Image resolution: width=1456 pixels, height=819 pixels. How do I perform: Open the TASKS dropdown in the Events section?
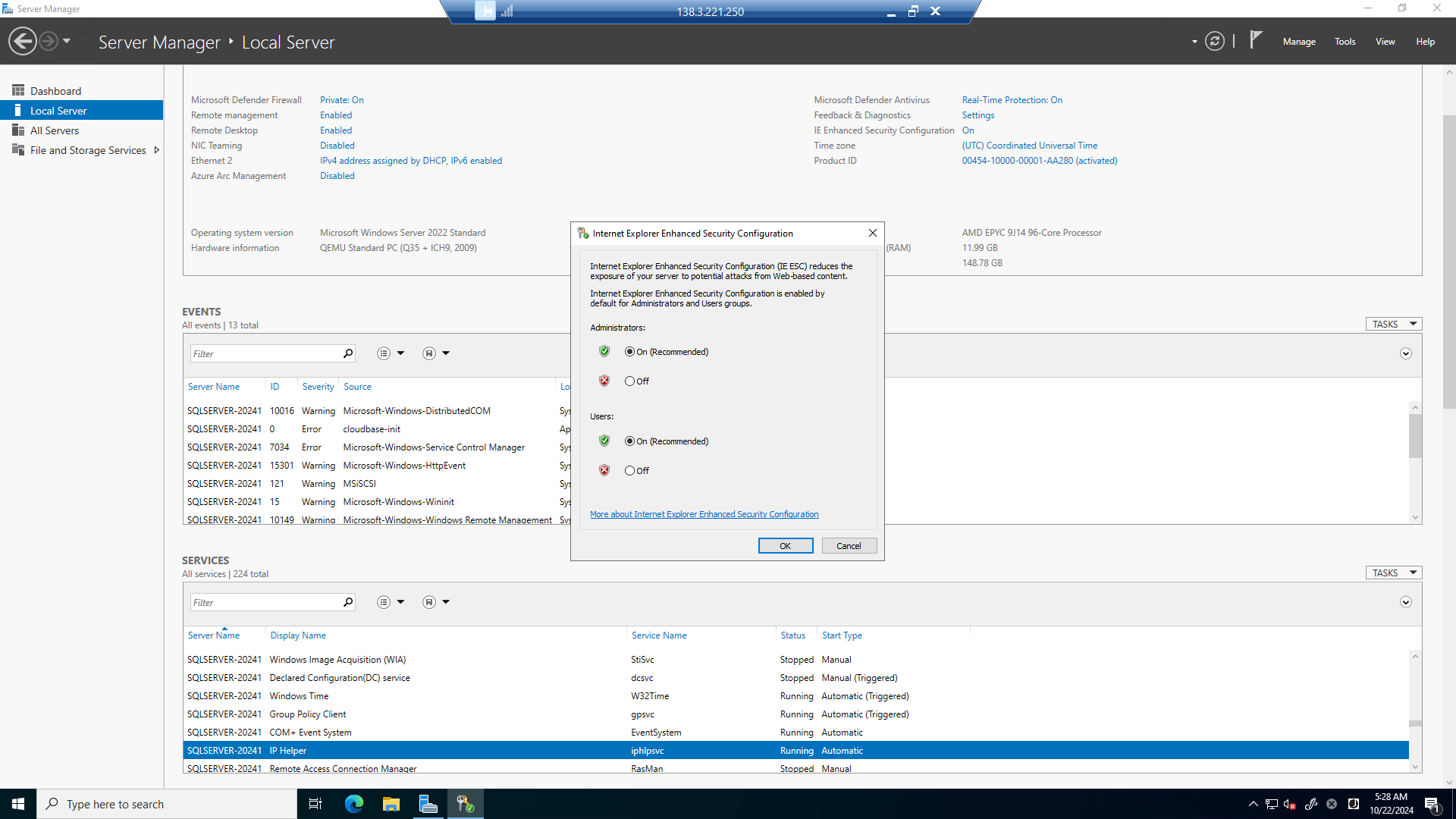[x=1393, y=324]
